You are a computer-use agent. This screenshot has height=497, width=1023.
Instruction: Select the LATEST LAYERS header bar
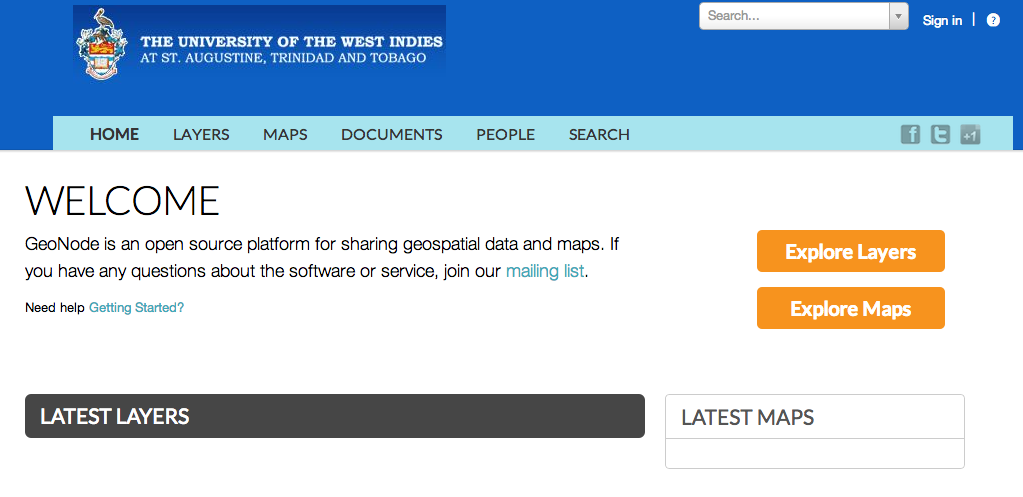(x=335, y=416)
